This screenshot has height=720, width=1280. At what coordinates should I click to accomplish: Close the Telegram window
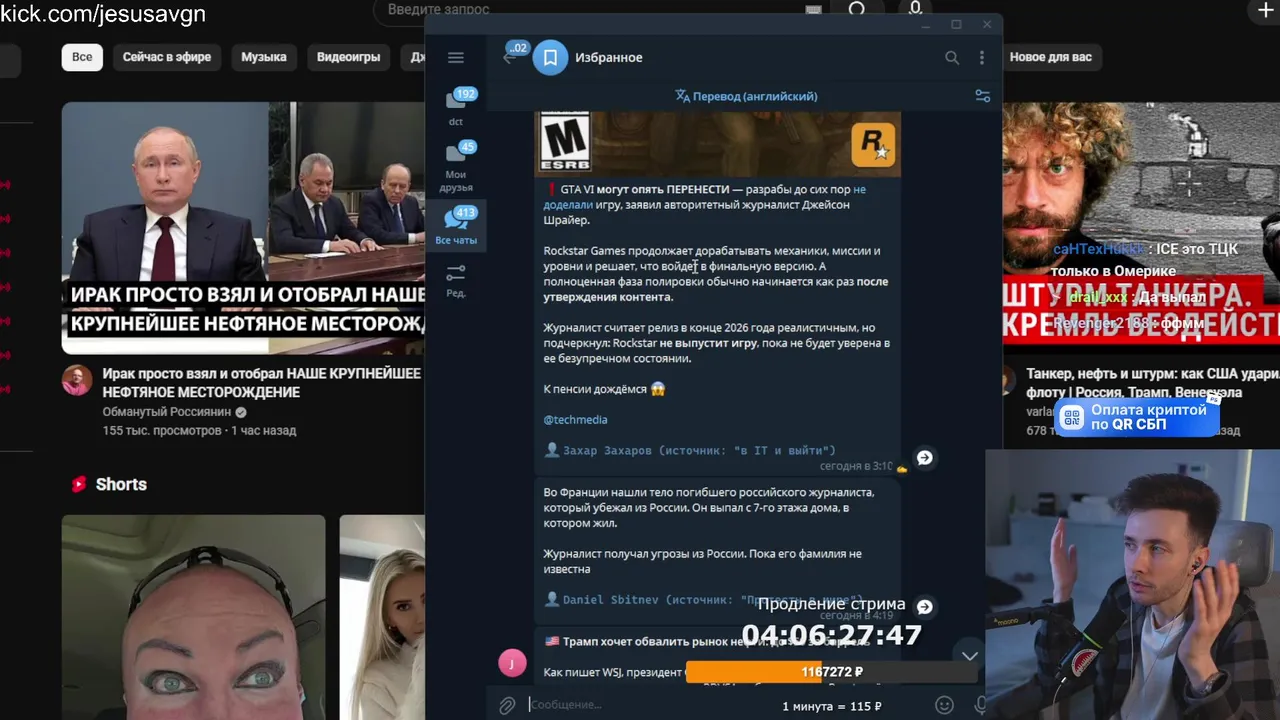point(987,24)
